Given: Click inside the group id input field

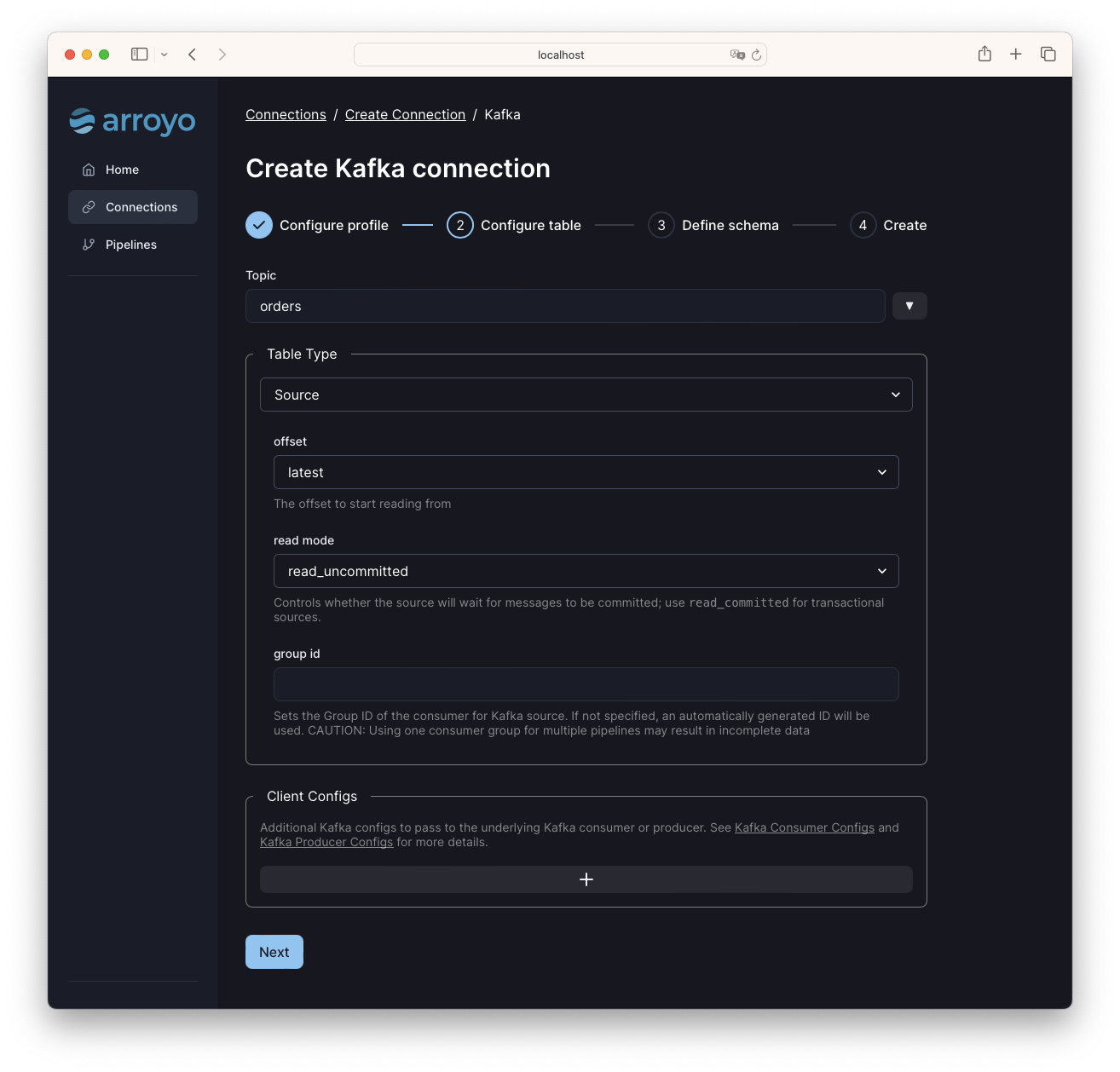Looking at the screenshot, I should [586, 683].
